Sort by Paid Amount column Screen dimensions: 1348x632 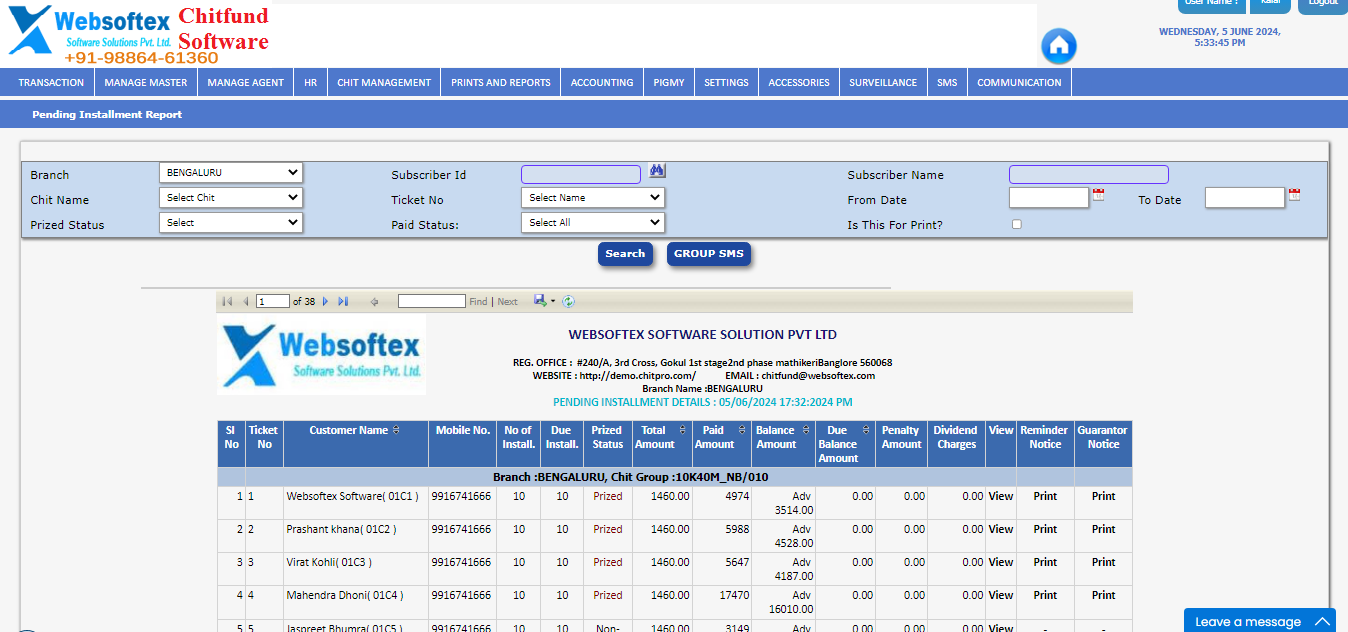[743, 430]
